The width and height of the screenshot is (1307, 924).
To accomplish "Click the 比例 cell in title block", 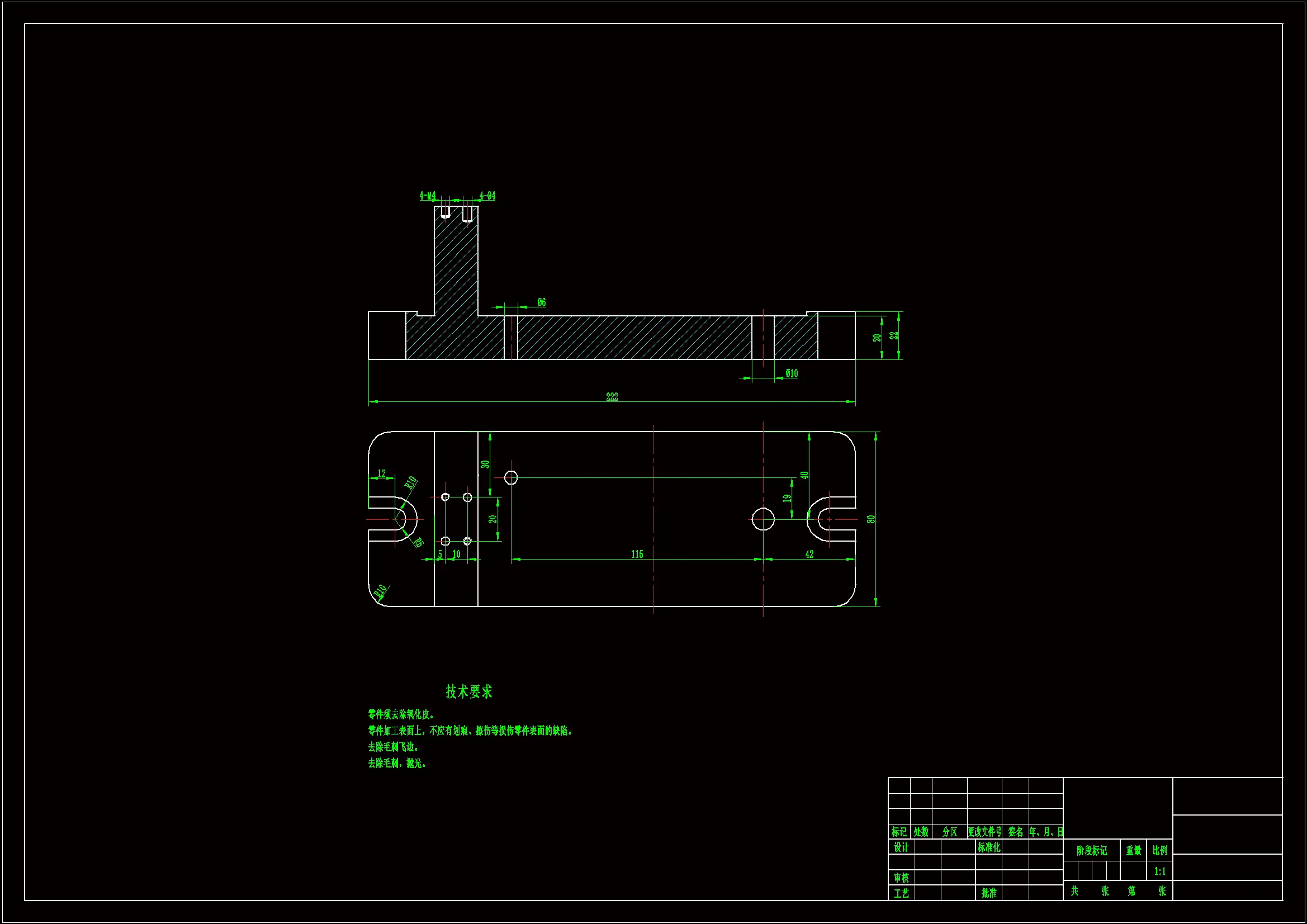I will click(1159, 850).
